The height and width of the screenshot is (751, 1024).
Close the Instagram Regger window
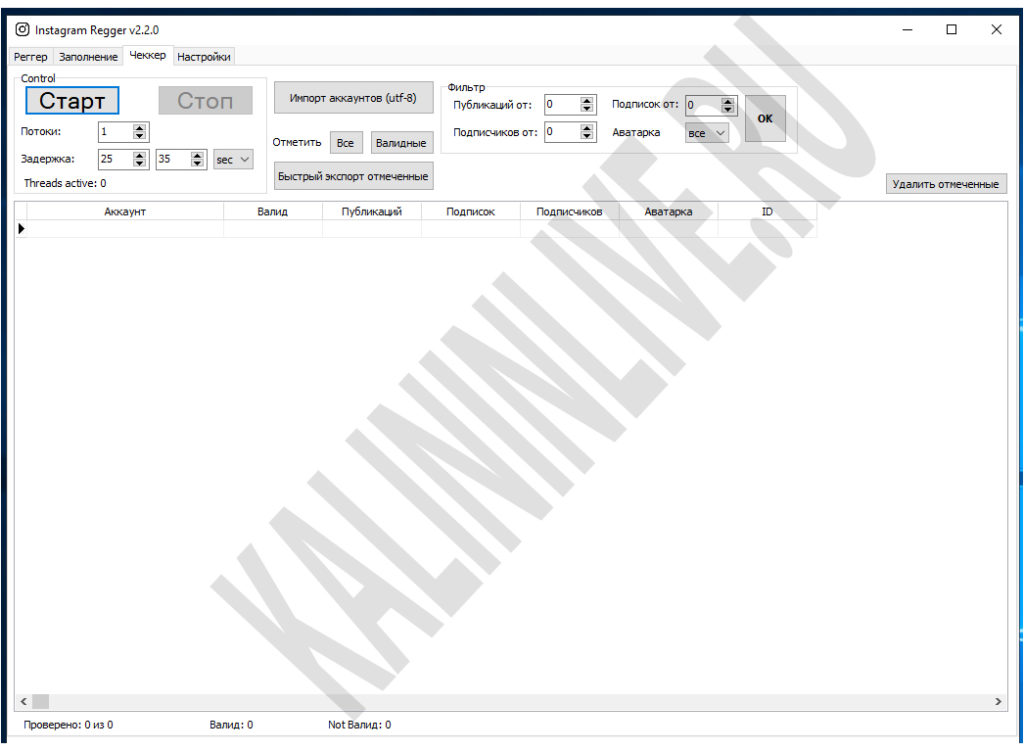(996, 29)
